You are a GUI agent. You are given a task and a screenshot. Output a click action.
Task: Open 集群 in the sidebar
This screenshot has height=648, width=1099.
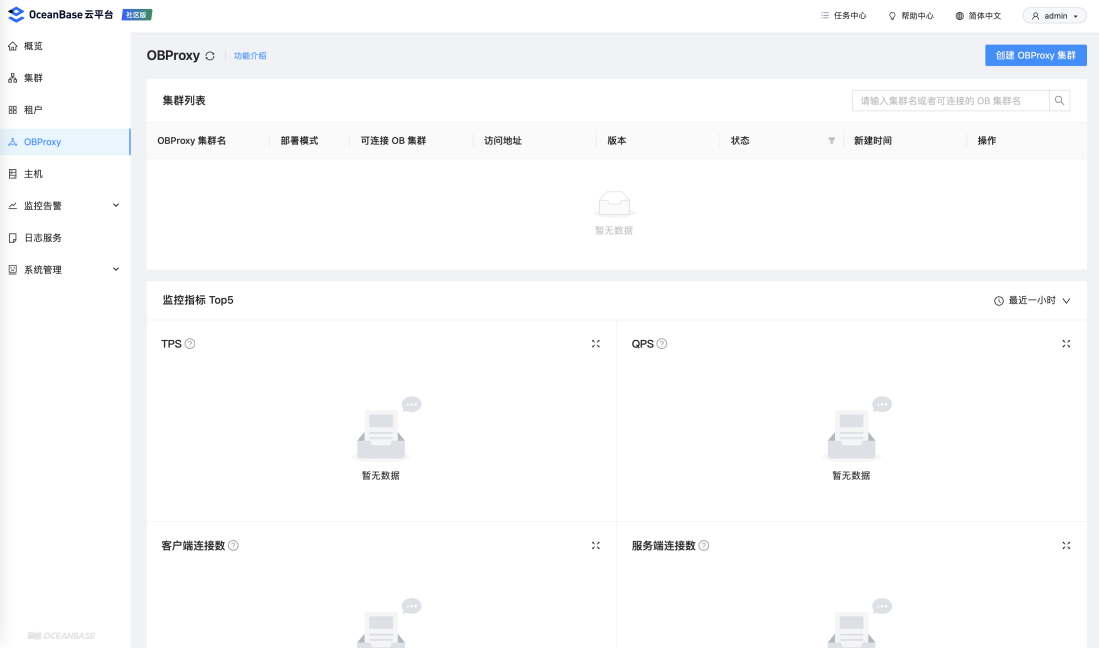(x=65, y=78)
